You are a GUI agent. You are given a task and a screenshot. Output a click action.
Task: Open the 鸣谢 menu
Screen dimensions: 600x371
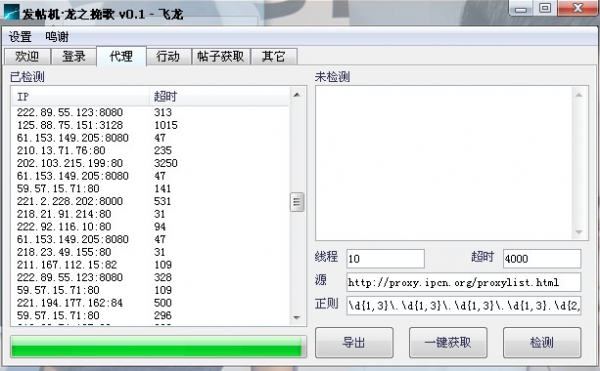pos(57,37)
